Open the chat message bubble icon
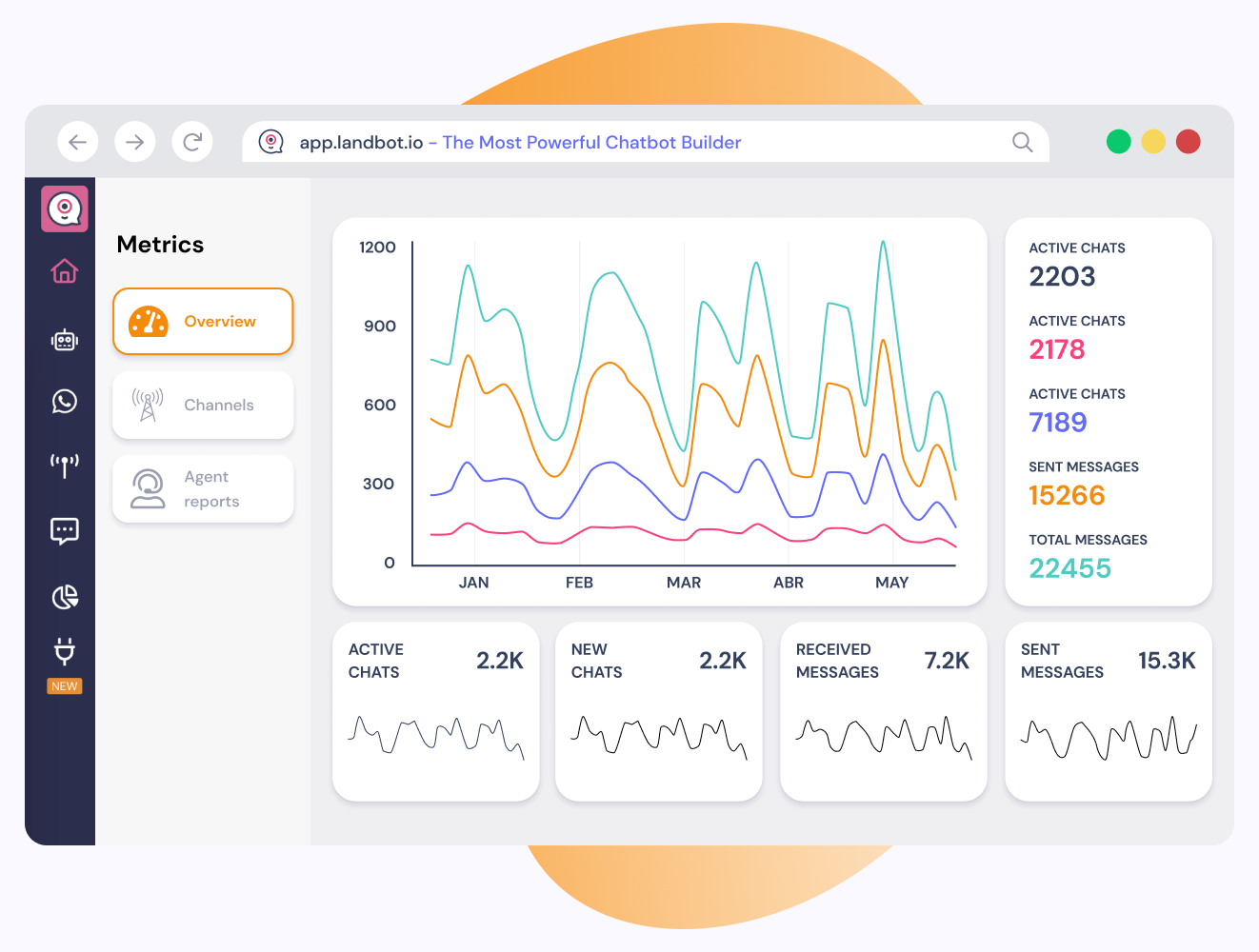 point(65,530)
